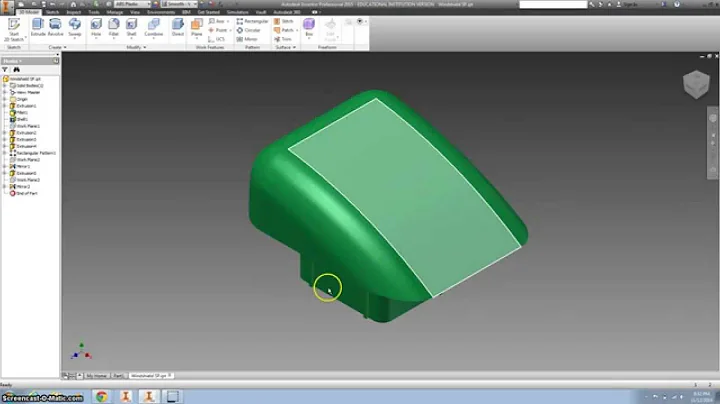
Task: Switch to the 3D Model ribbon tab
Action: [x=28, y=12]
